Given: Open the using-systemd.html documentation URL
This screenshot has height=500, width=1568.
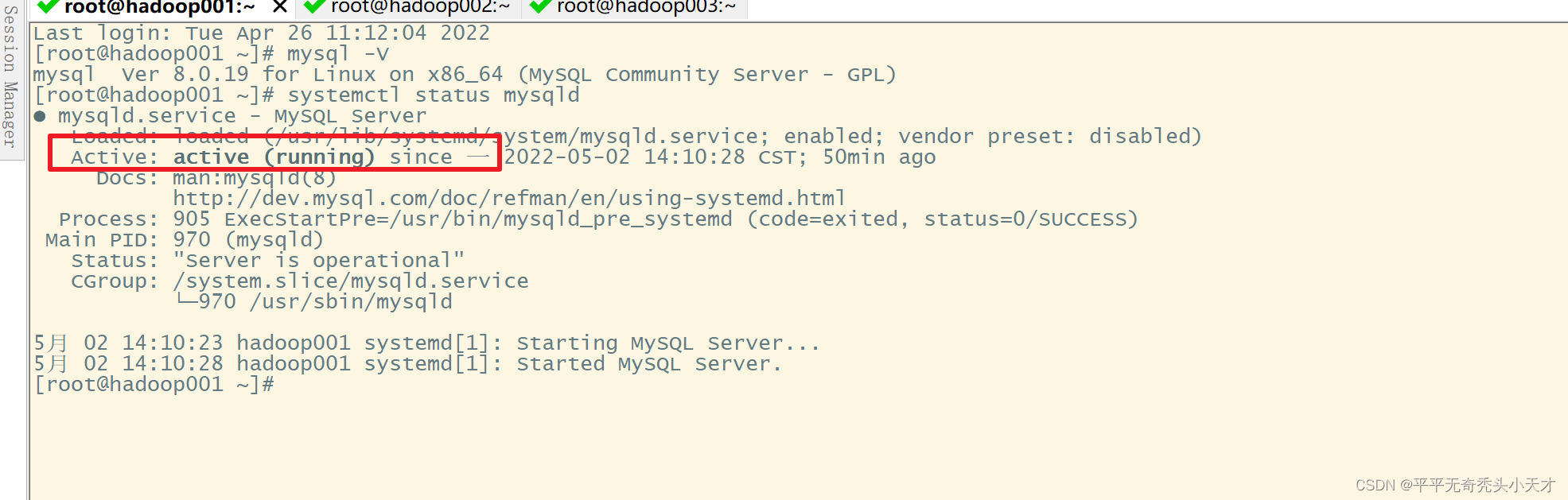Looking at the screenshot, I should pos(508,198).
